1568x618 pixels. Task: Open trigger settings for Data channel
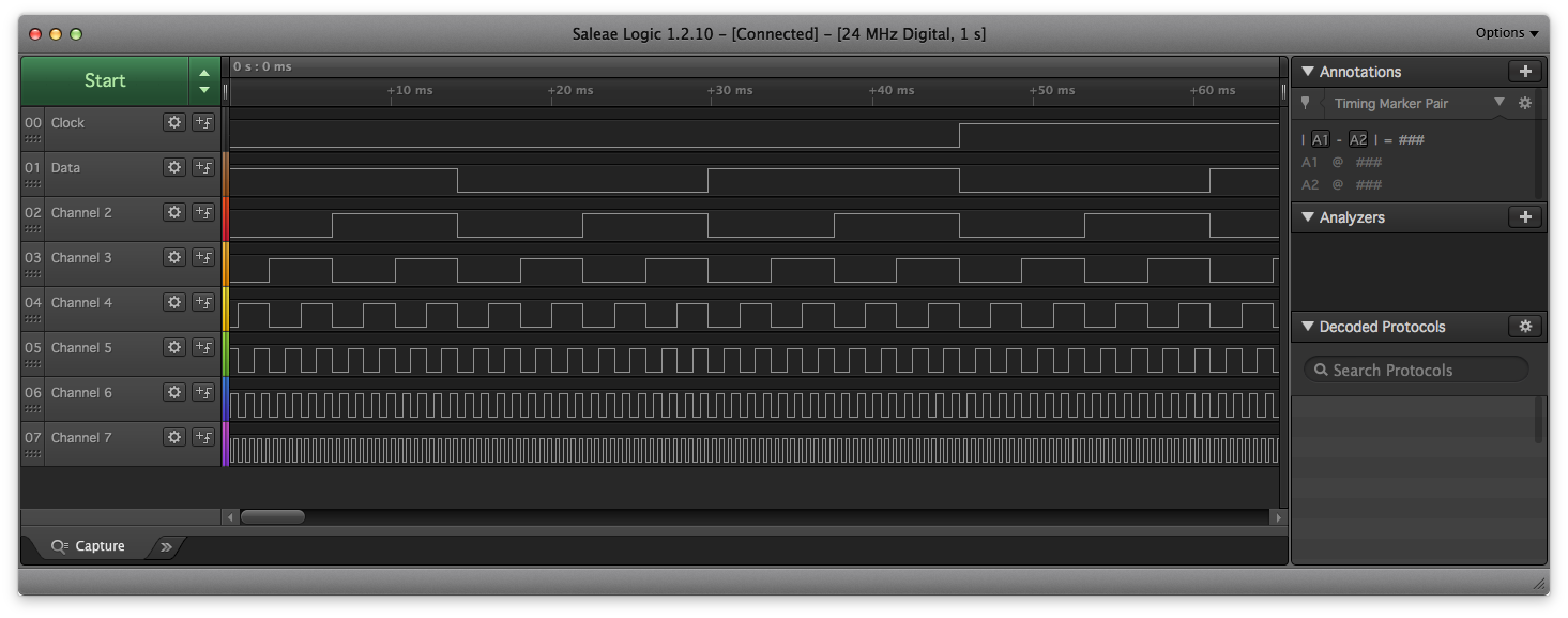click(203, 168)
